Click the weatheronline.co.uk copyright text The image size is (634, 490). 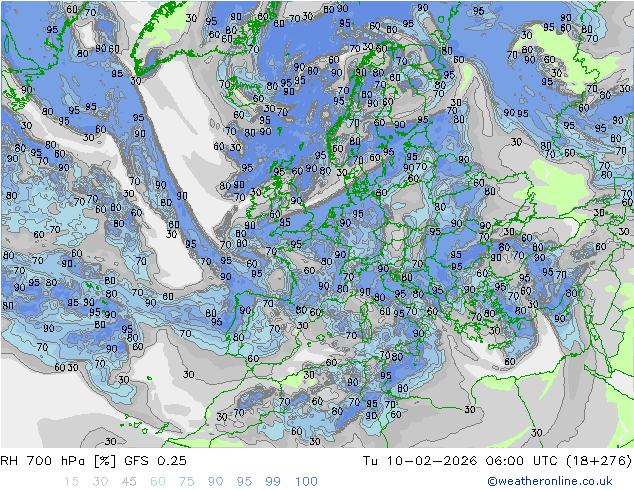pos(550,481)
